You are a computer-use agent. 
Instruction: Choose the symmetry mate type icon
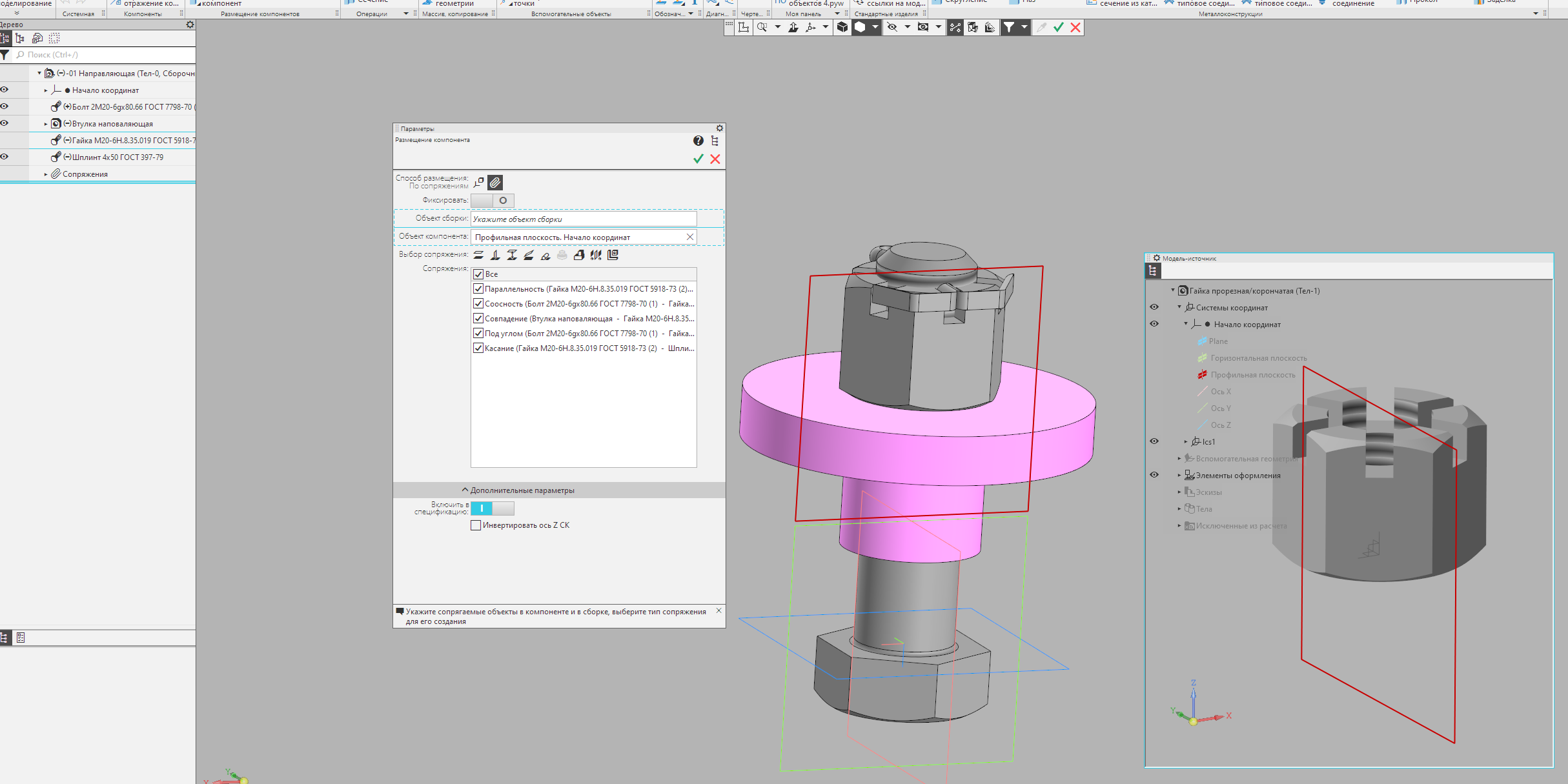point(596,255)
